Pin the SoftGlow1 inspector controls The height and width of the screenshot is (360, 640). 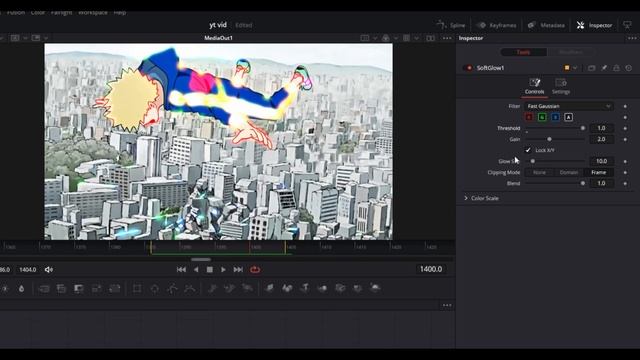(604, 68)
